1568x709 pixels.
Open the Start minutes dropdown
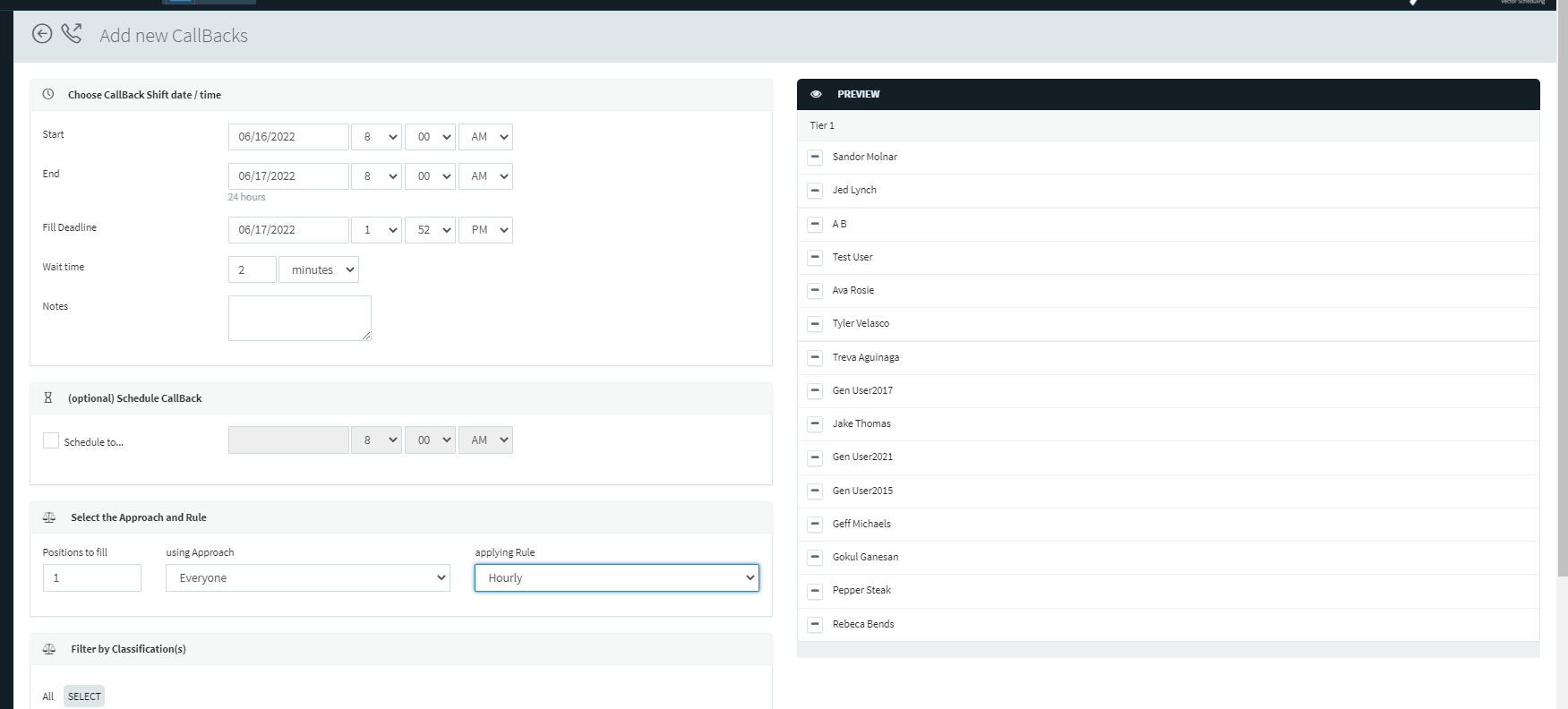(x=430, y=137)
